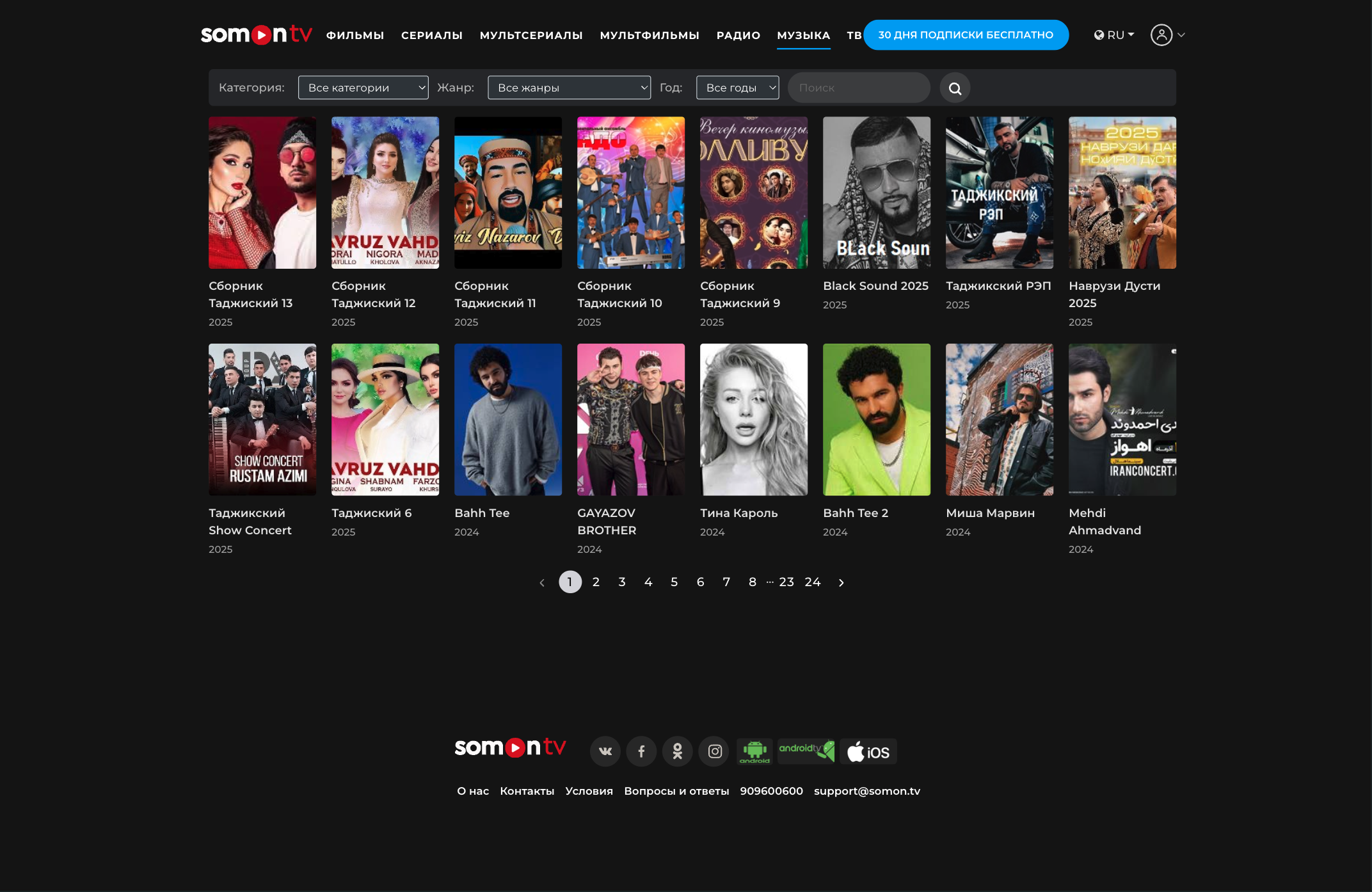
Task: Open the РАДИО menu item
Action: [738, 35]
